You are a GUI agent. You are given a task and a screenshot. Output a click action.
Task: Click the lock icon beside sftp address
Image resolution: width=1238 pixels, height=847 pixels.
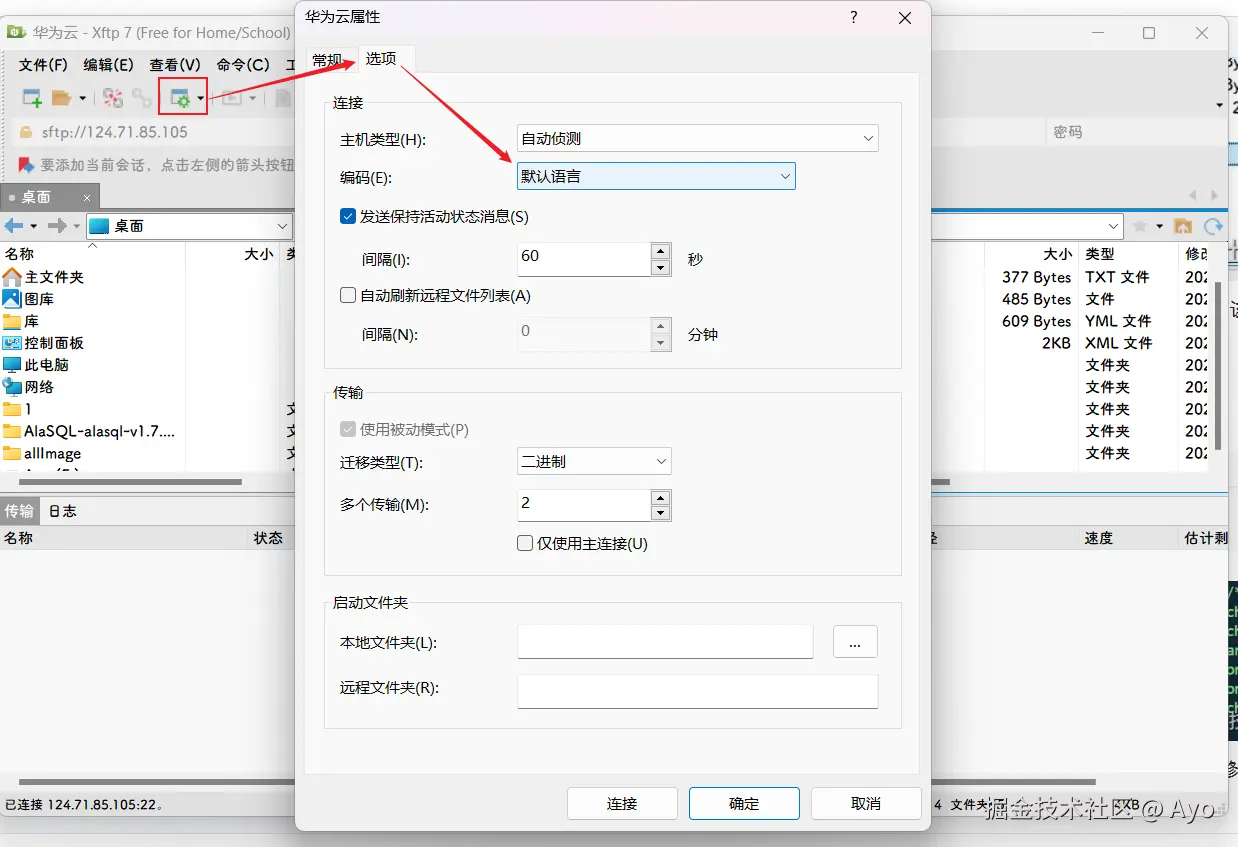[x=26, y=132]
